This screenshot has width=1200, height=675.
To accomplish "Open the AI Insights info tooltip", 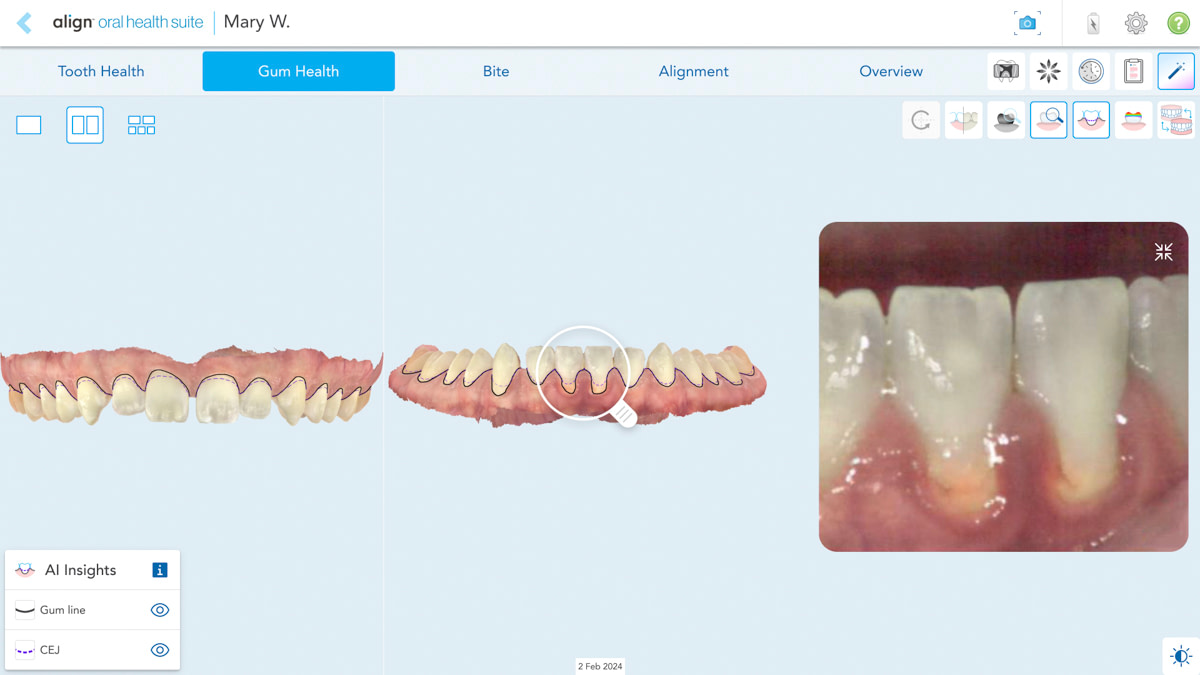I will [x=159, y=569].
